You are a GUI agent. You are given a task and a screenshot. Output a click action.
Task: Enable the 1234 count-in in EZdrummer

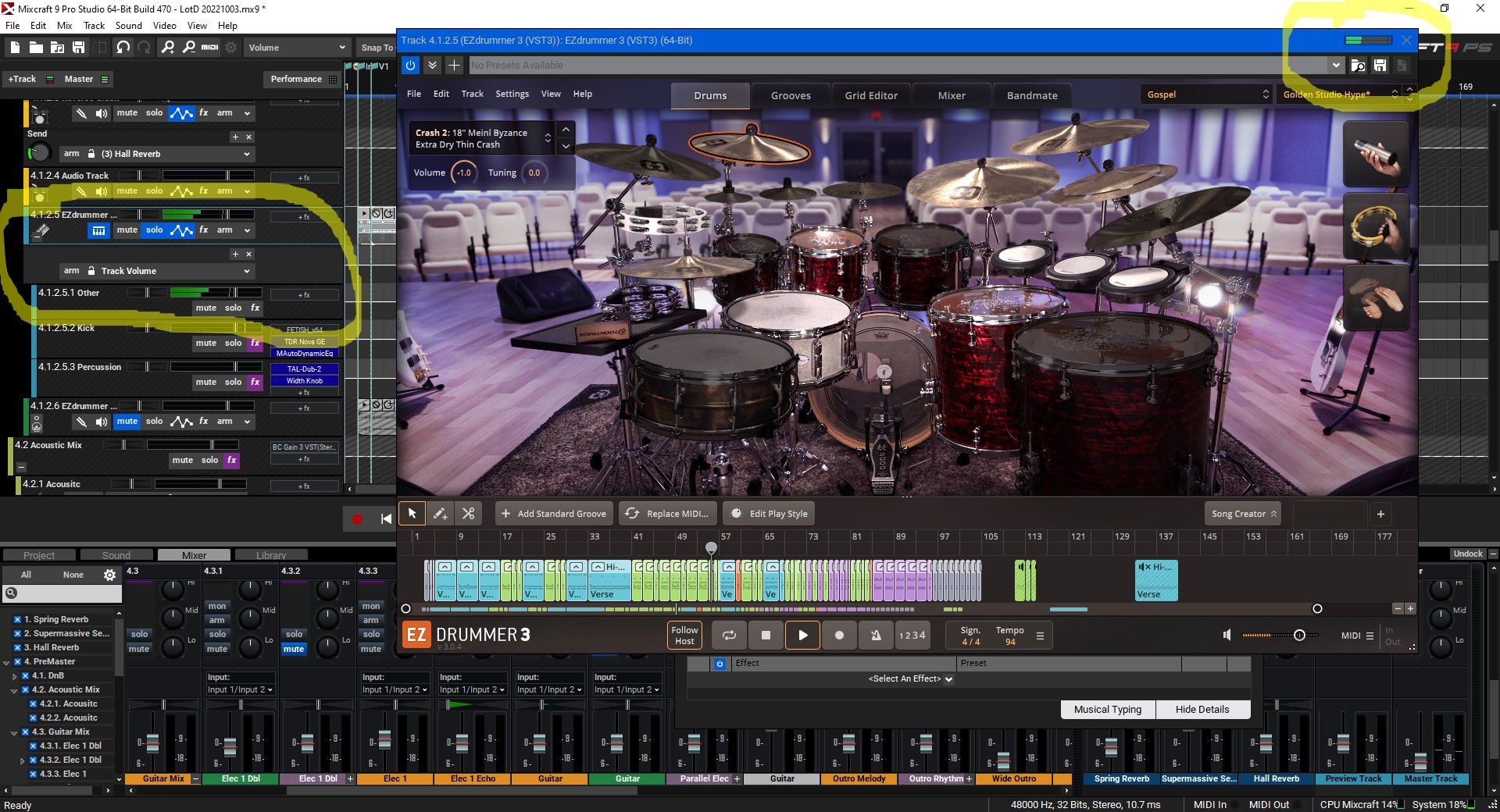(912, 636)
